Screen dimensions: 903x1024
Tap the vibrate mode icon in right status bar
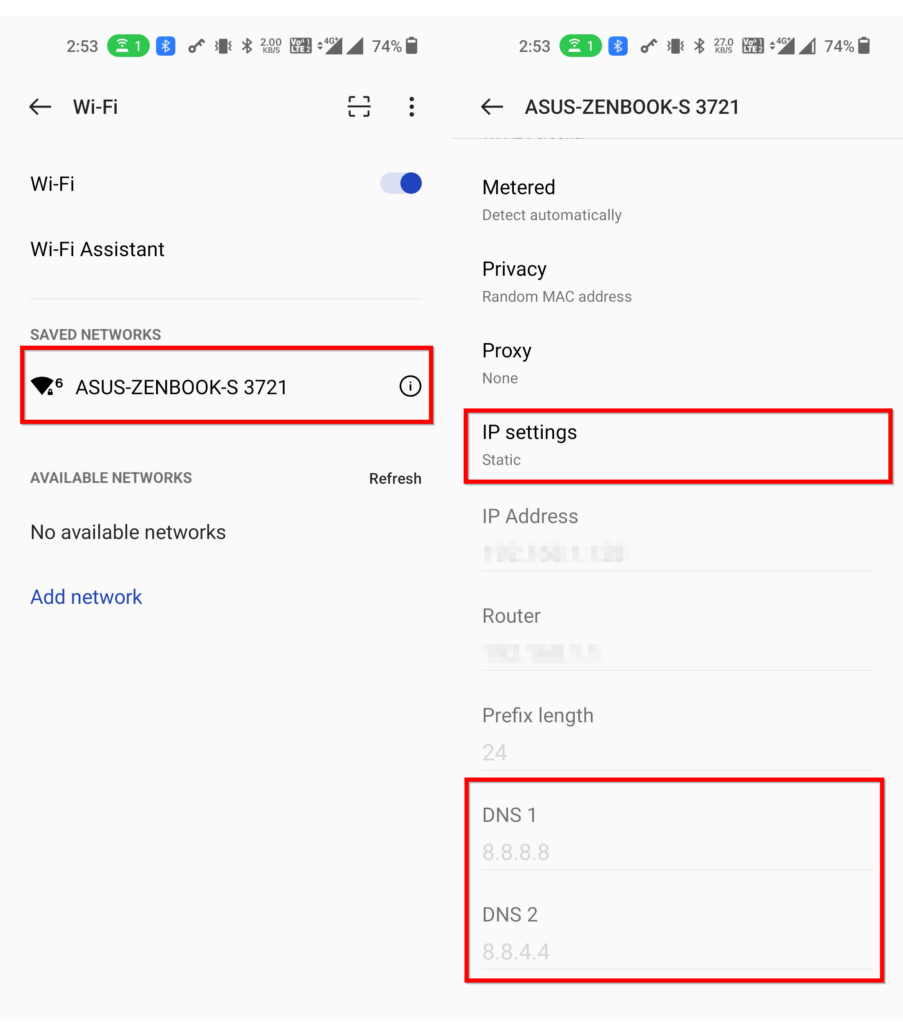pos(675,46)
